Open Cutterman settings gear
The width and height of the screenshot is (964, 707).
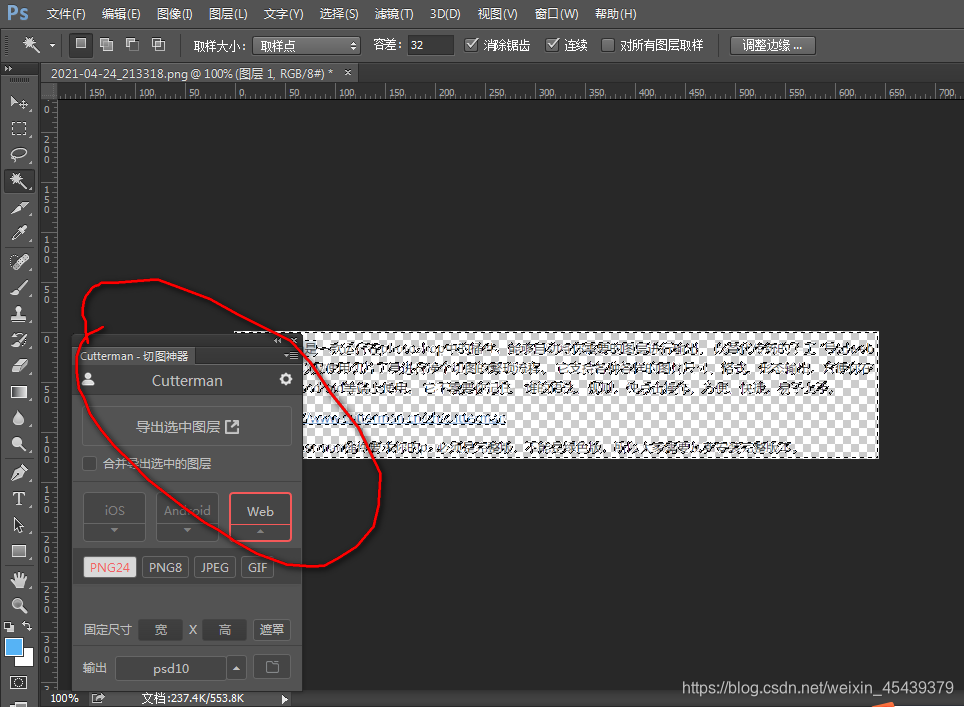(286, 379)
